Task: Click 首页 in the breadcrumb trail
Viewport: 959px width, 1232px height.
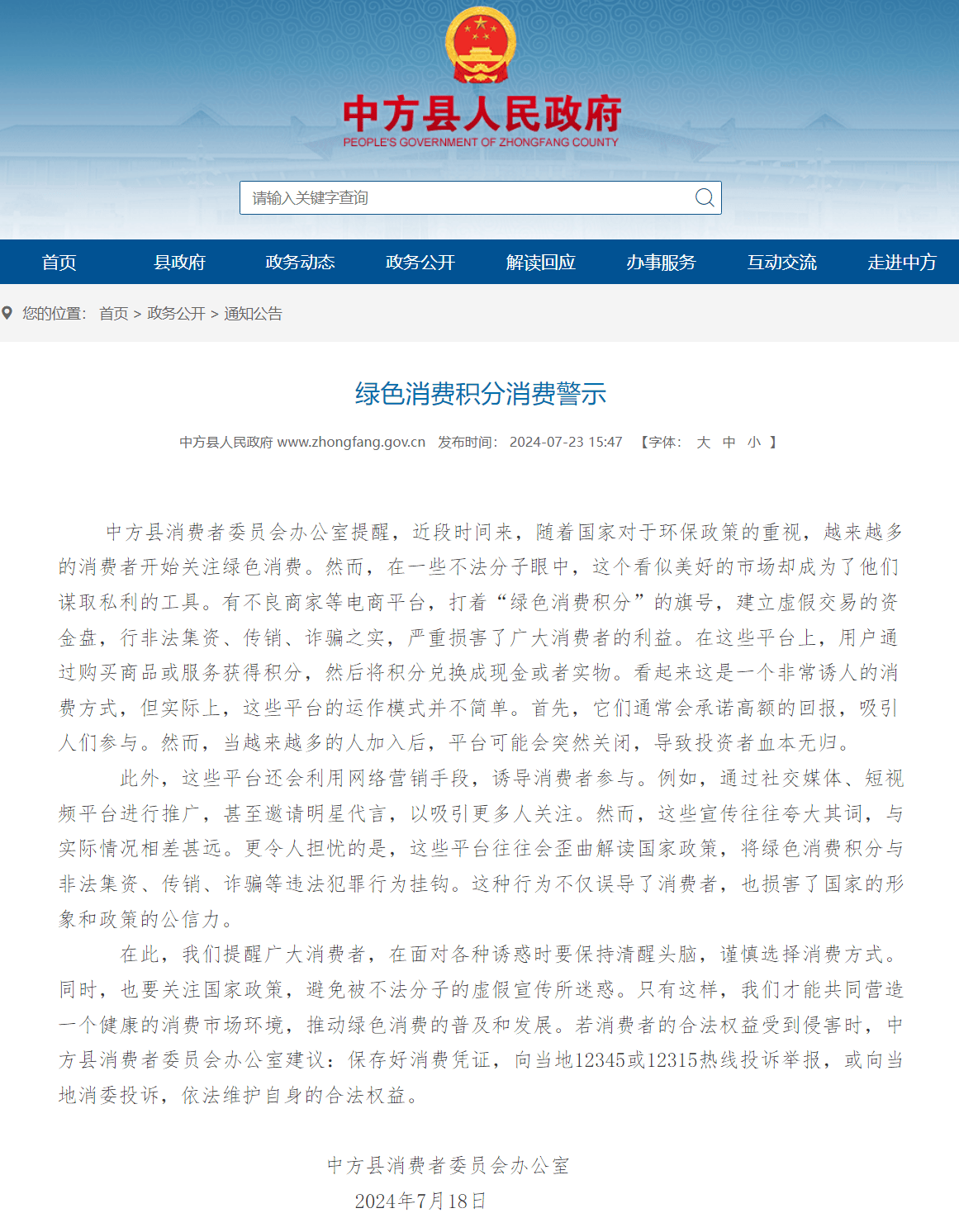Action: [x=114, y=314]
